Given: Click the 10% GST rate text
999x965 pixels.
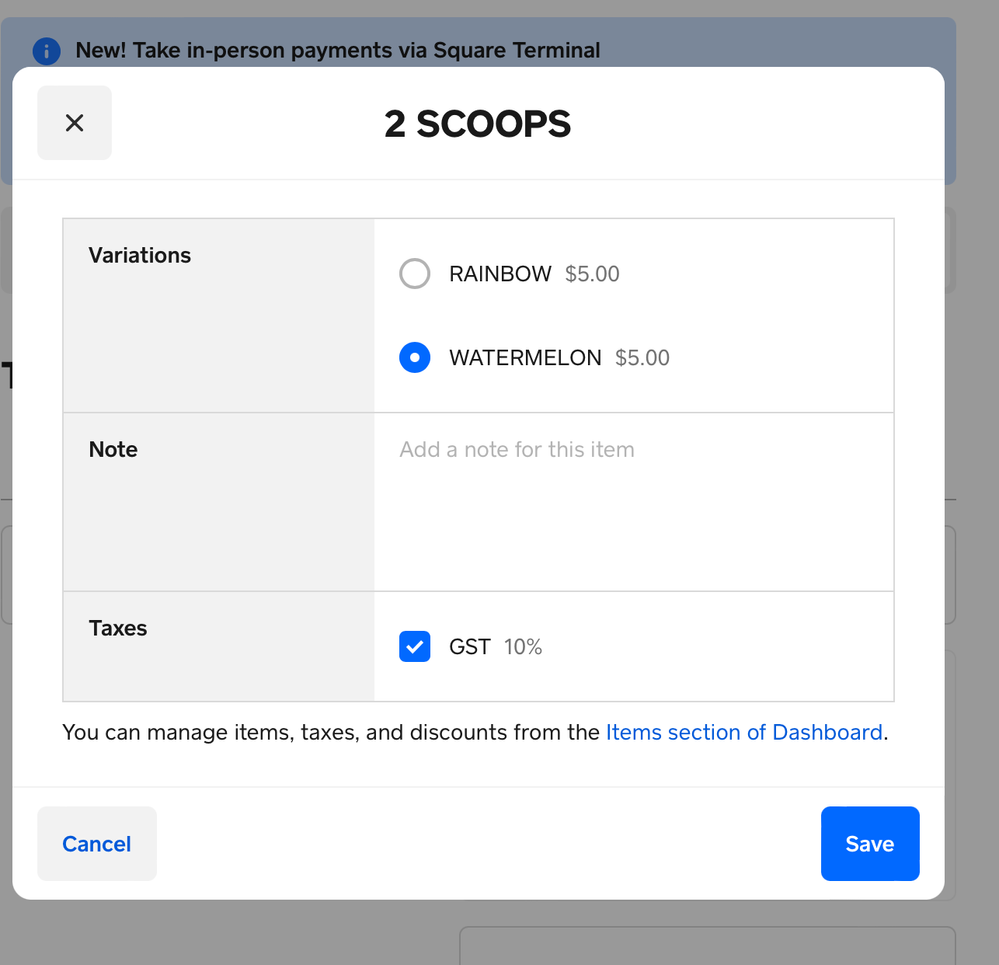Looking at the screenshot, I should (x=523, y=647).
